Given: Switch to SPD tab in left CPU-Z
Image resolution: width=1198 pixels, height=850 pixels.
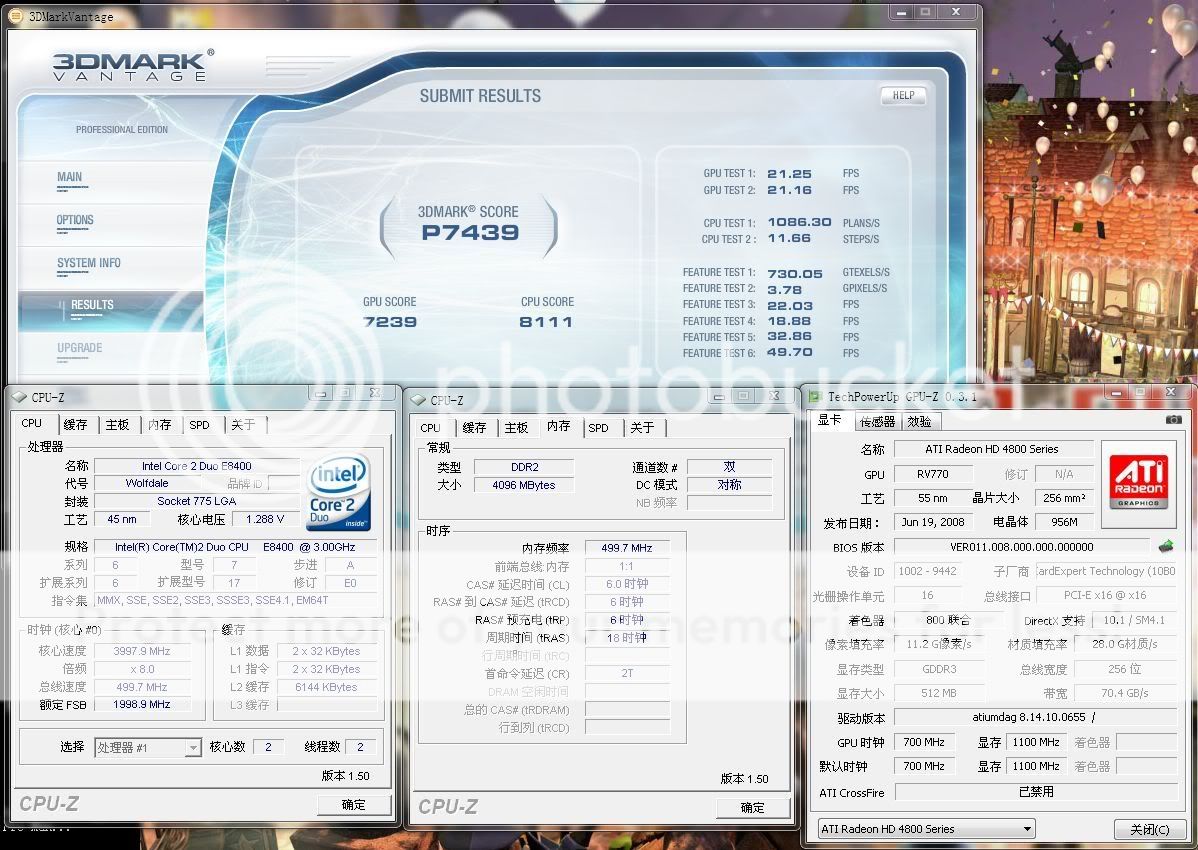Looking at the screenshot, I should click(x=199, y=425).
